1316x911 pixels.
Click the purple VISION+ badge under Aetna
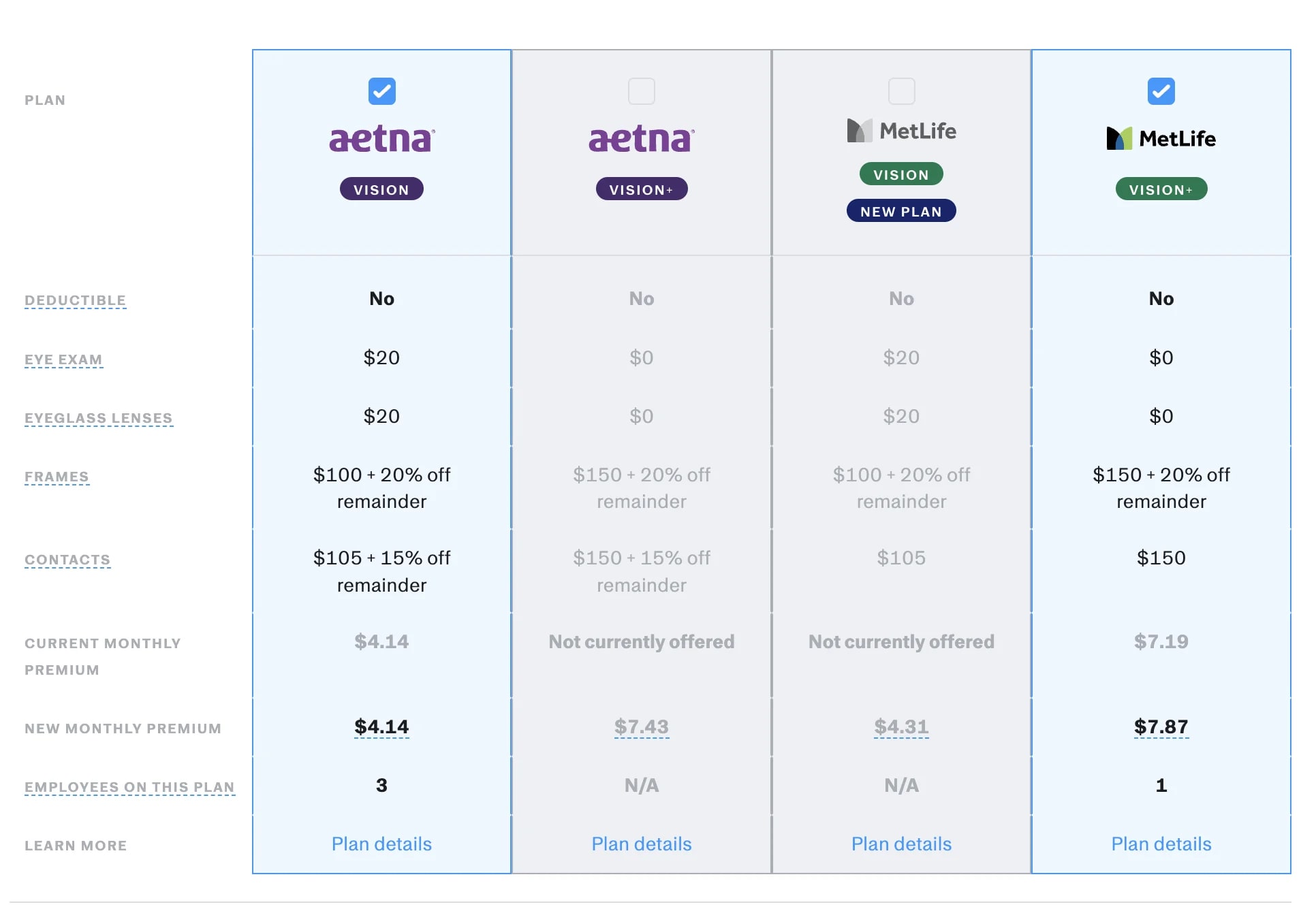click(641, 189)
